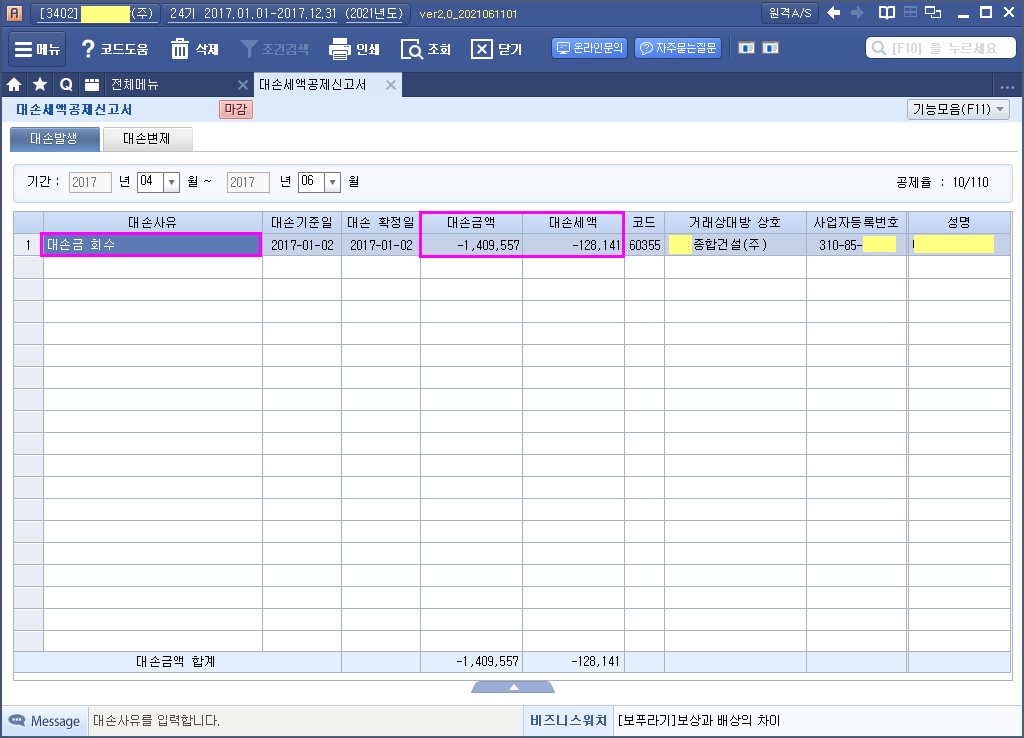Expand the end month dropdown

pyautogui.click(x=332, y=182)
